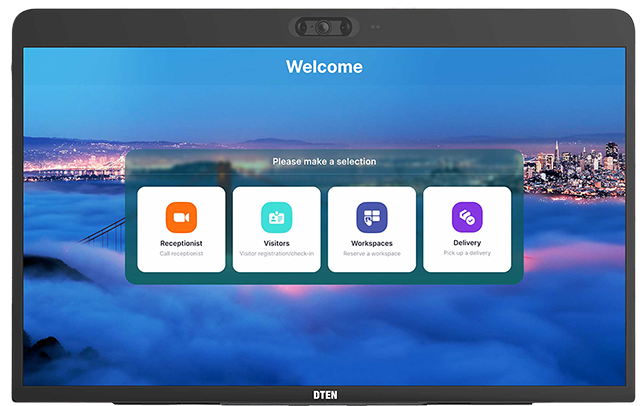The image size is (642, 406).
Task: Select the Visitors label text
Action: [276, 243]
